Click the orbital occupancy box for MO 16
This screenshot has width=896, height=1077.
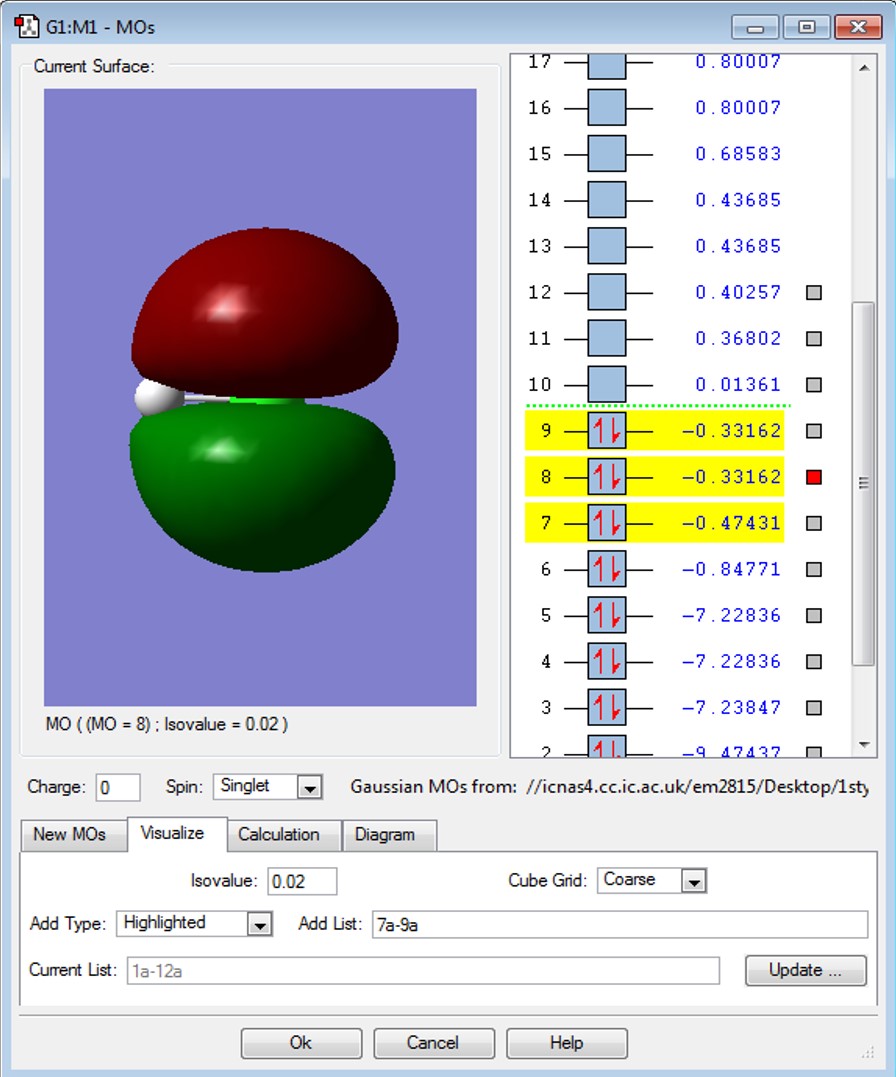click(607, 107)
